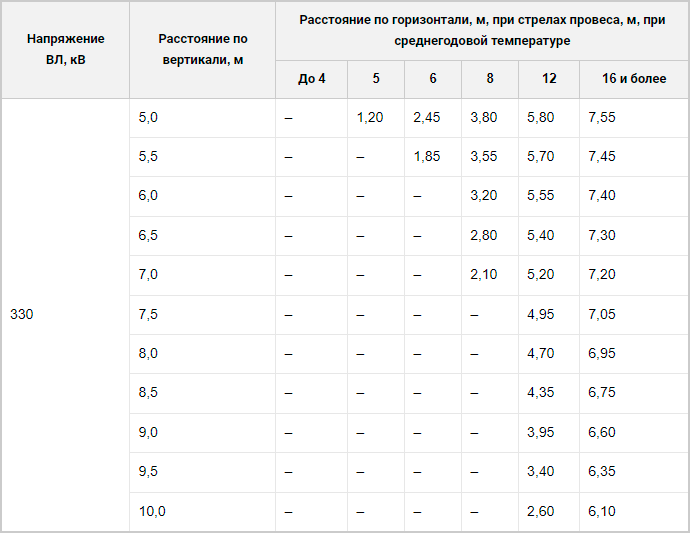Image resolution: width=690 pixels, height=533 pixels.
Task: Click the value 6,10 cell
Action: (x=634, y=511)
